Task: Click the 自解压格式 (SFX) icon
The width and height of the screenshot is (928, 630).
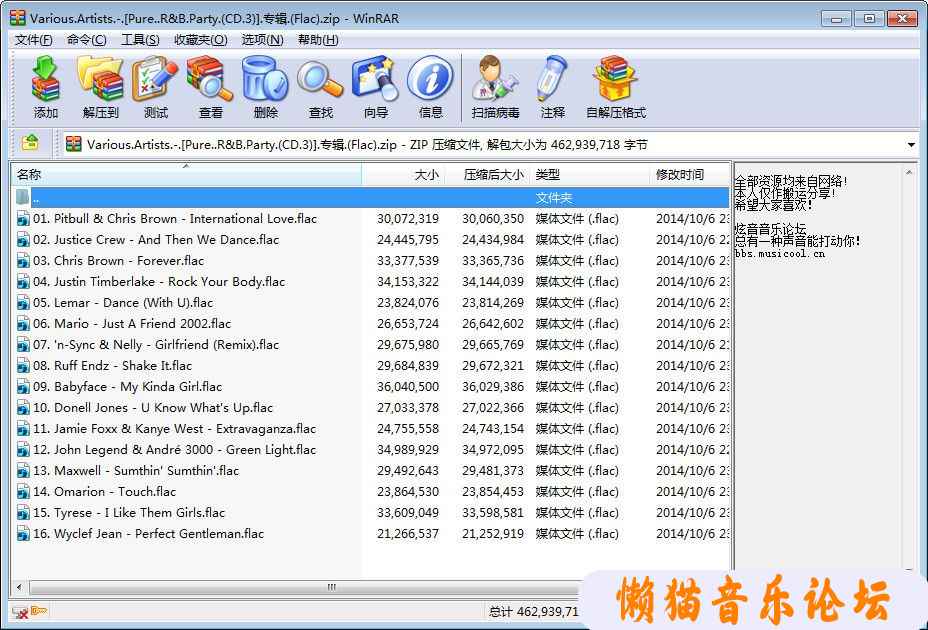Action: [x=616, y=86]
